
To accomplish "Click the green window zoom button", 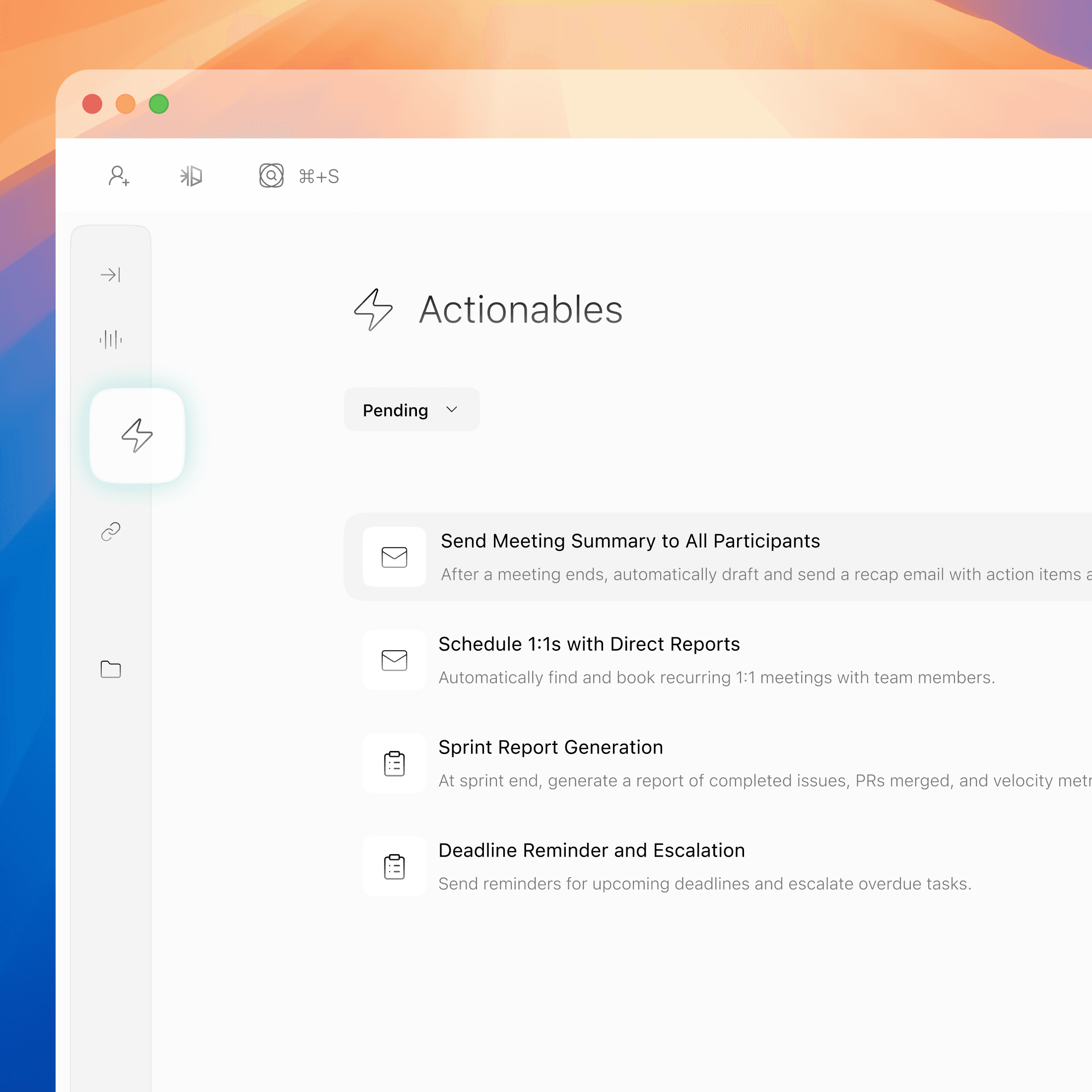I will (x=159, y=104).
